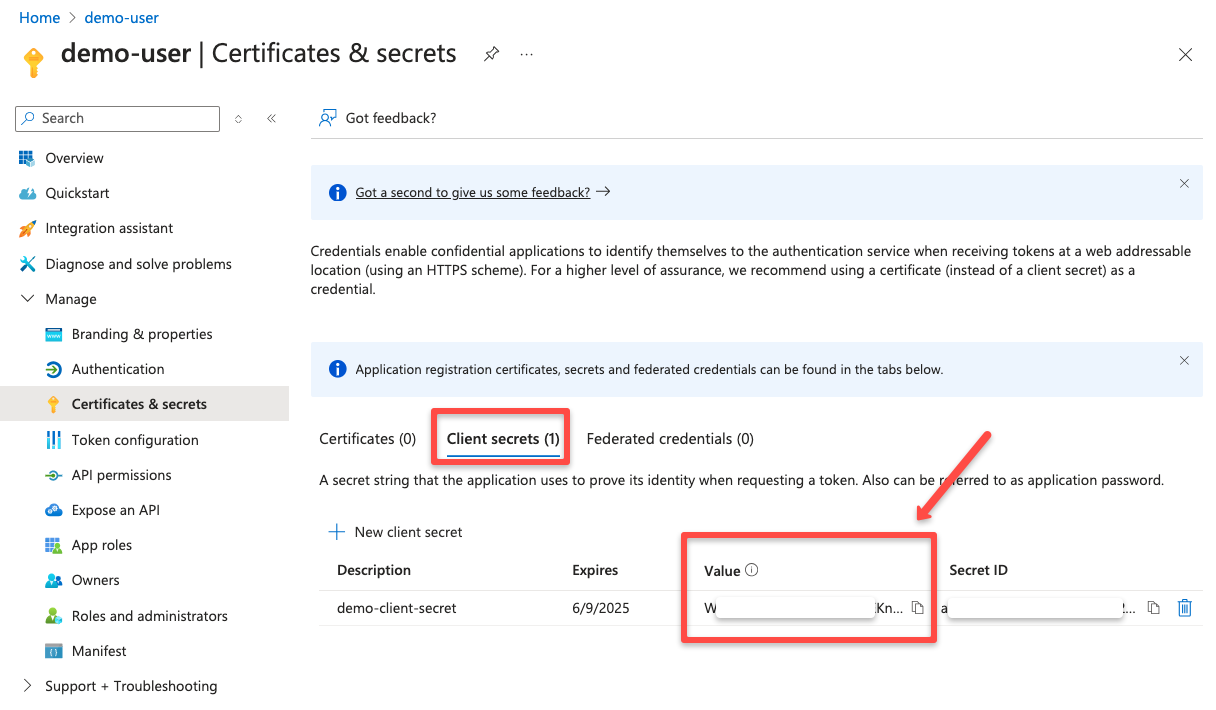
Task: Copy the secret Value to clipboard
Action: click(917, 607)
